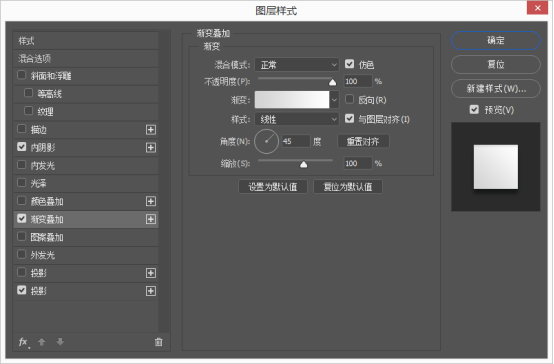The height and width of the screenshot is (364, 554).
Task: Click the 缩放 percent field showing 100
Action: [x=358, y=163]
